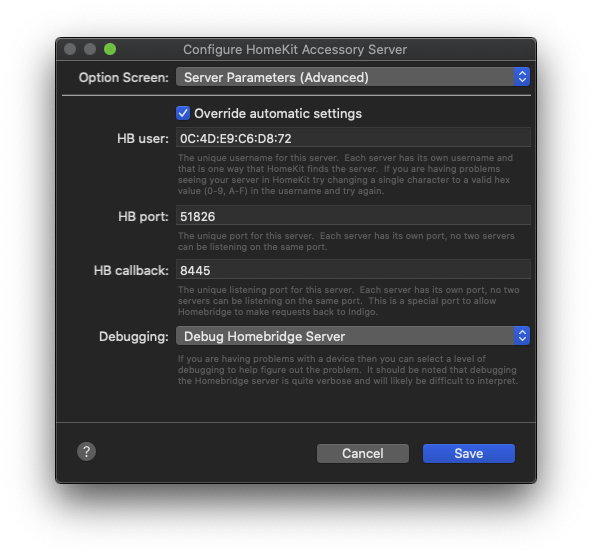Click the Save button
The width and height of the screenshot is (592, 557).
coord(469,453)
